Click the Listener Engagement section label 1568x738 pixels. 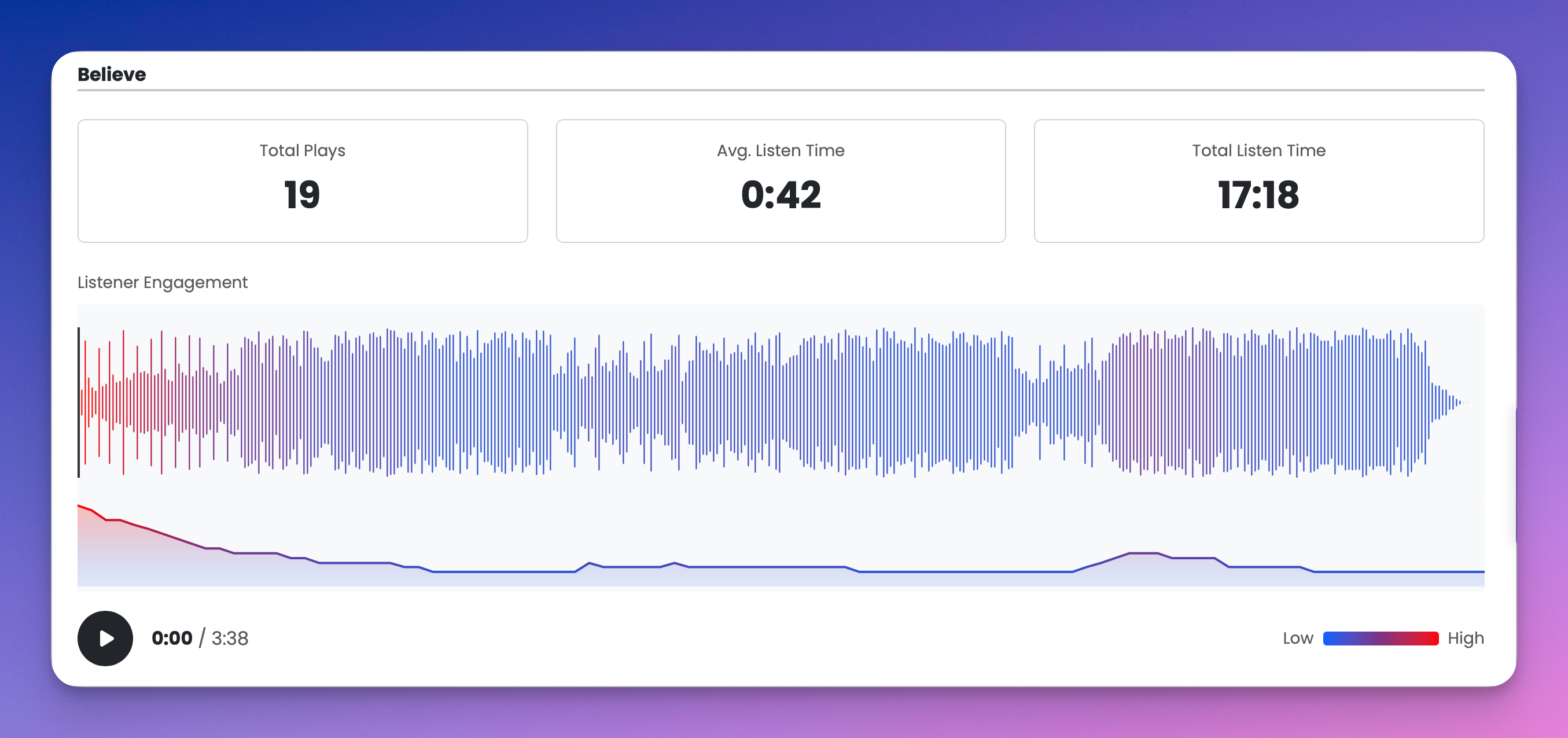(162, 282)
